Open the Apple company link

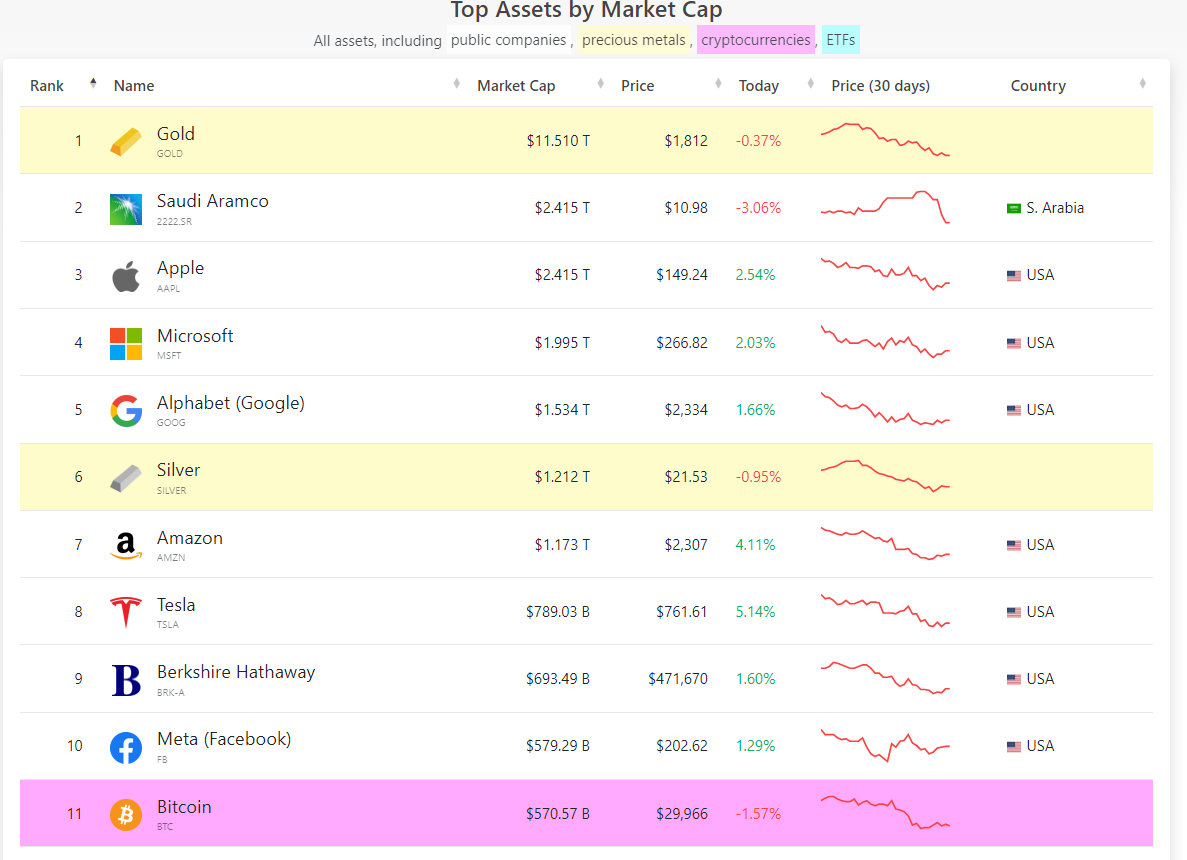[180, 269]
